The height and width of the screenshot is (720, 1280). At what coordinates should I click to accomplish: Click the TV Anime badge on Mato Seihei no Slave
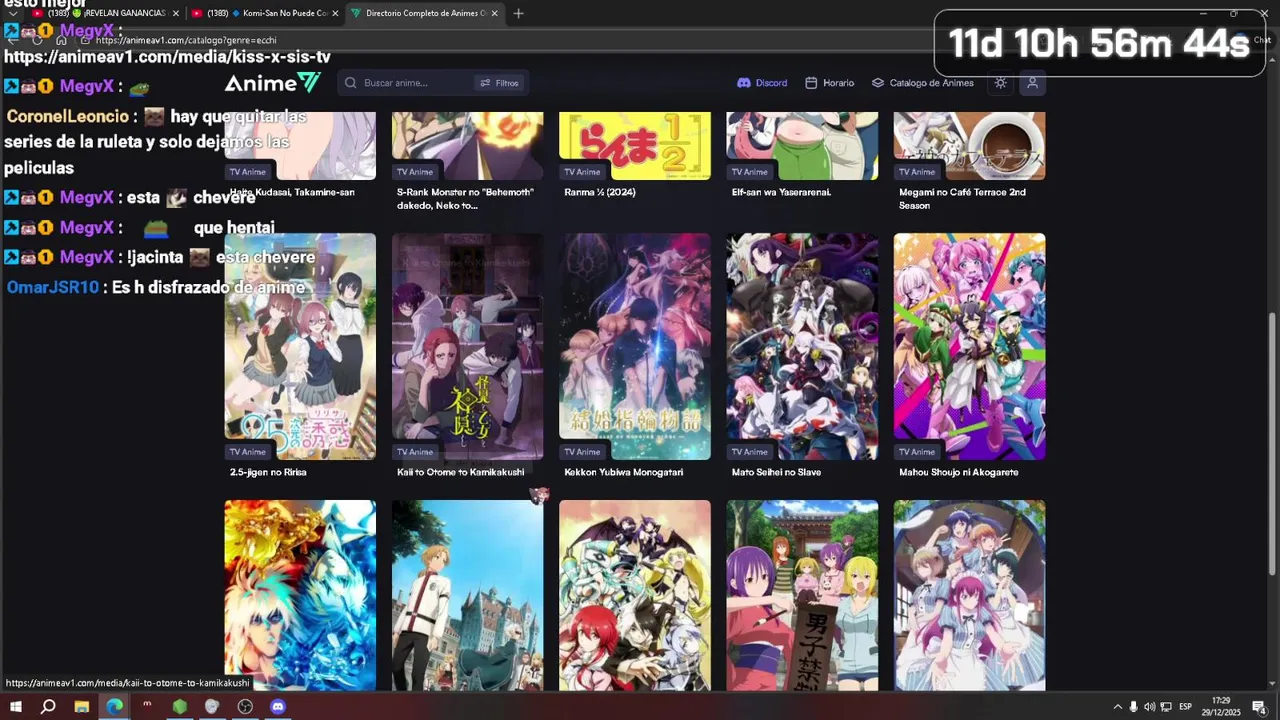(750, 451)
